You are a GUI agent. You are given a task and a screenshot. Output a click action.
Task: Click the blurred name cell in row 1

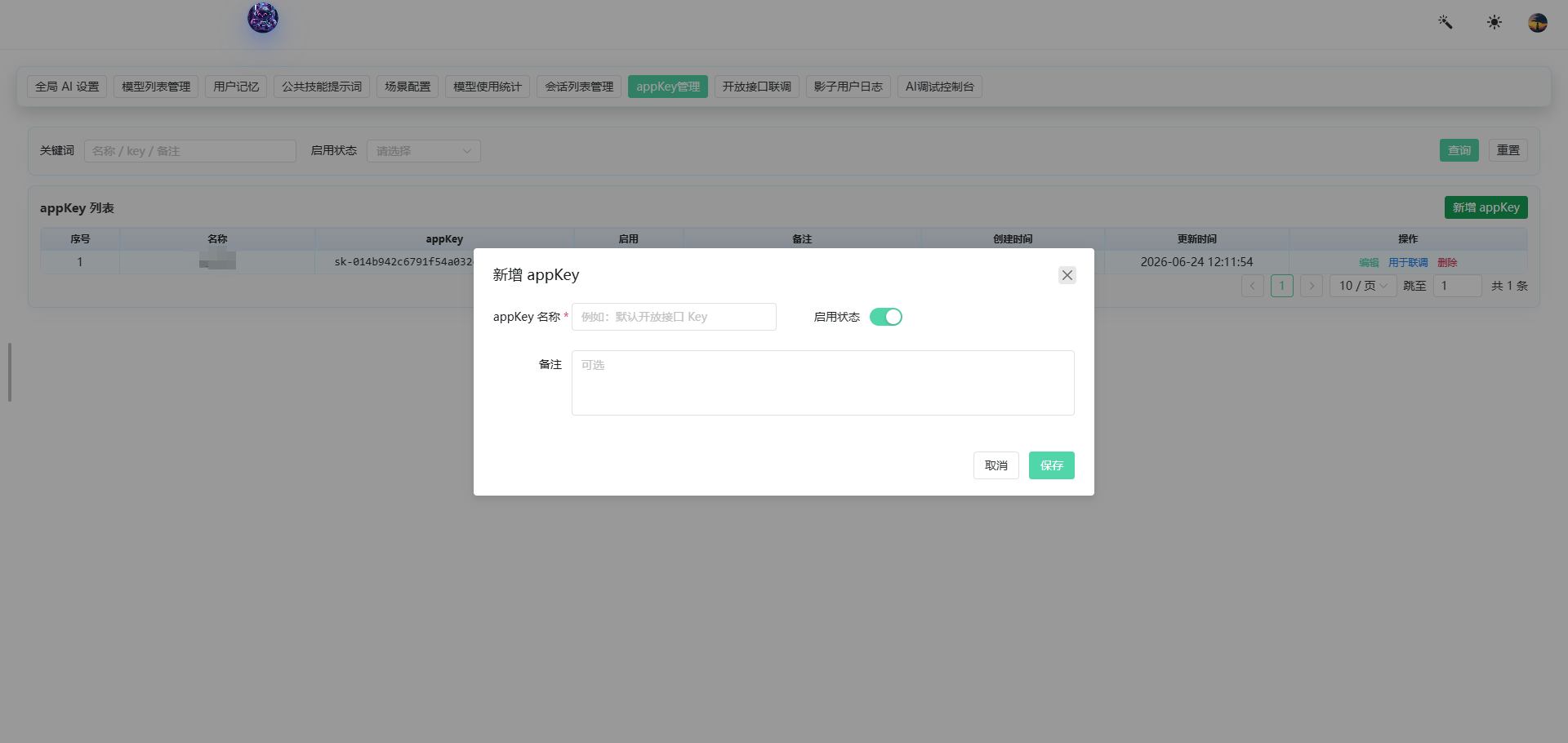click(217, 261)
